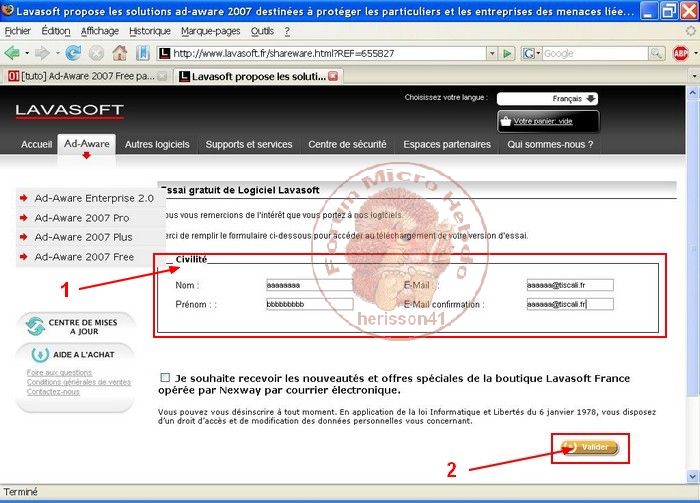Check the newsletter offers checkbox
This screenshot has height=503, width=700.
pyautogui.click(x=165, y=378)
